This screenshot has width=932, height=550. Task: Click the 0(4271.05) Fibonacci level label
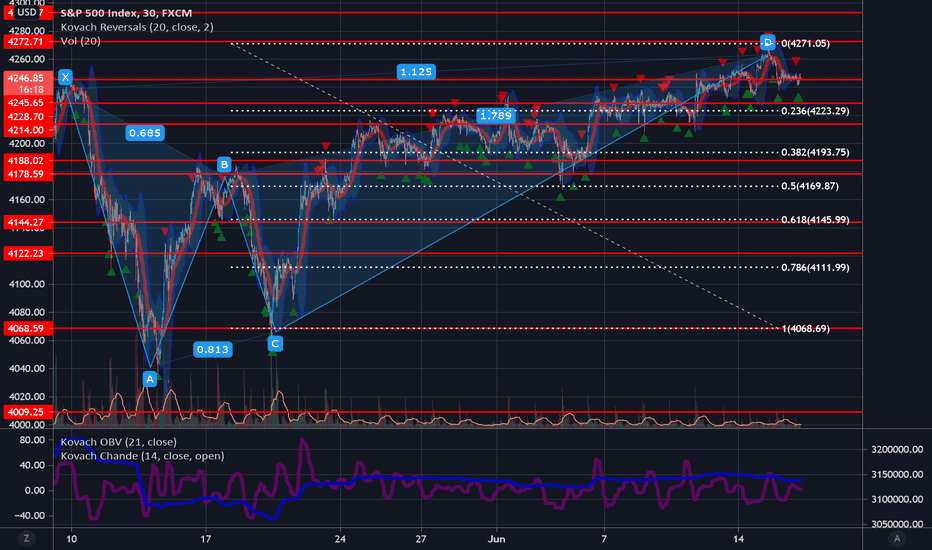805,43
